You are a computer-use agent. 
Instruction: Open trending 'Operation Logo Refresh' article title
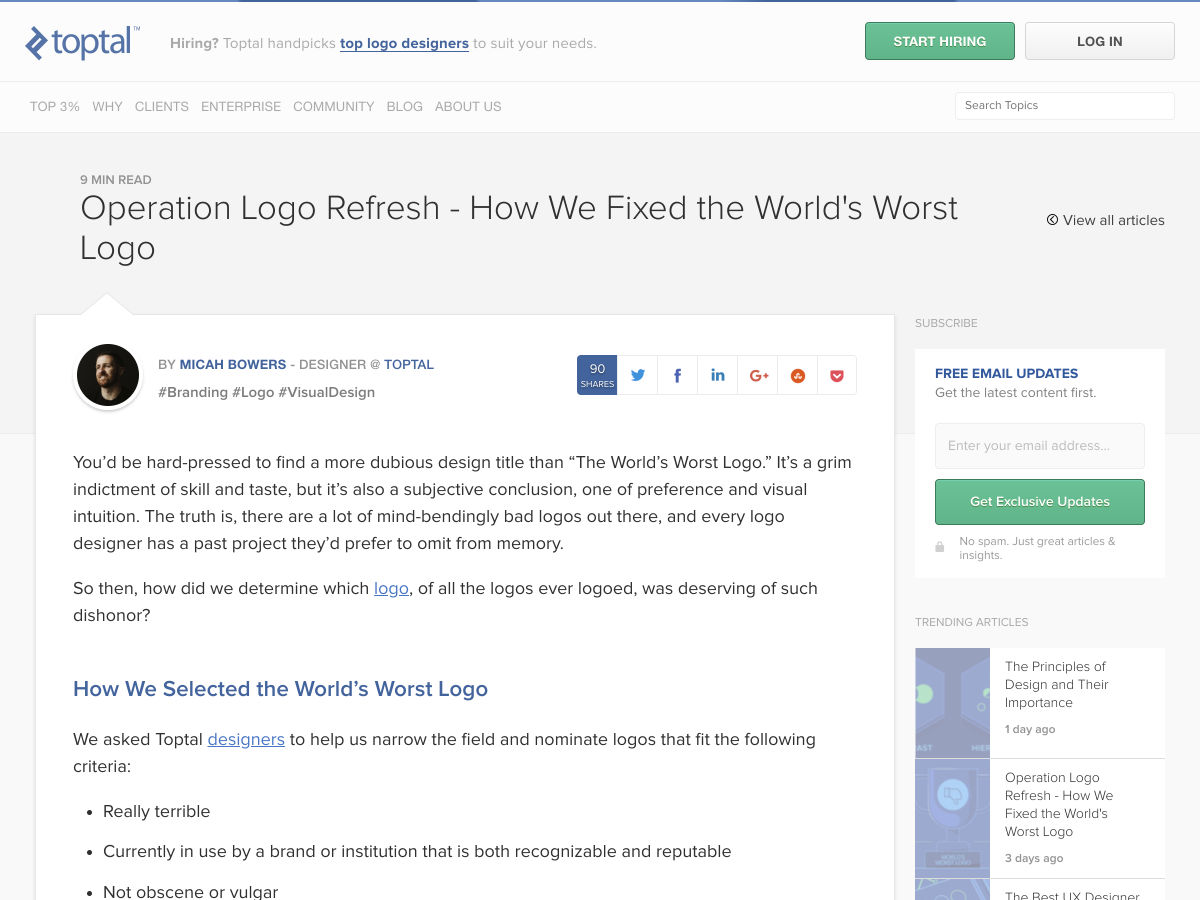1059,804
